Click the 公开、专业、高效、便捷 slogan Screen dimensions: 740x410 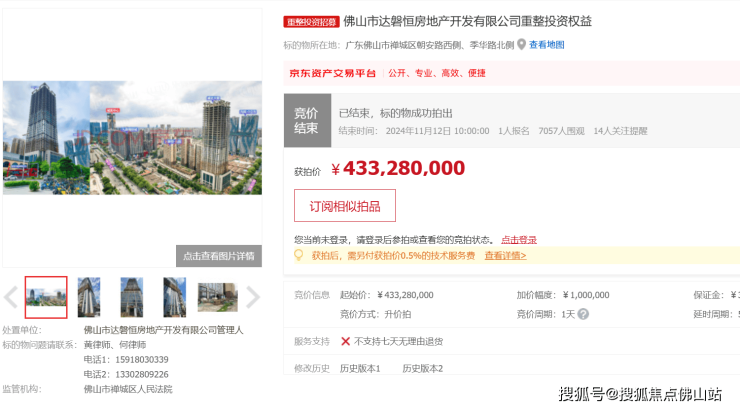coord(437,73)
